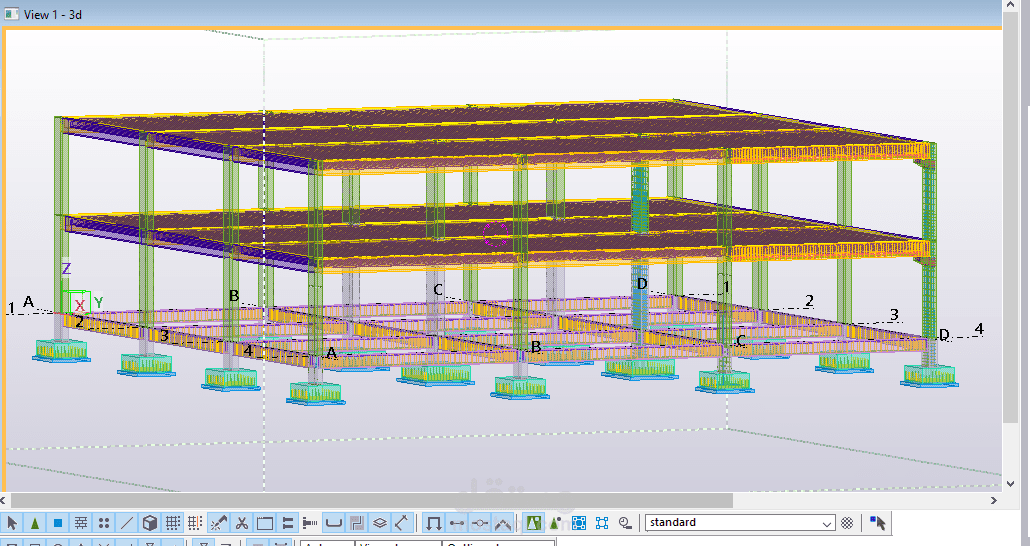
Task: Click the diagonal line Select construction lines switch
Action: 127,523
